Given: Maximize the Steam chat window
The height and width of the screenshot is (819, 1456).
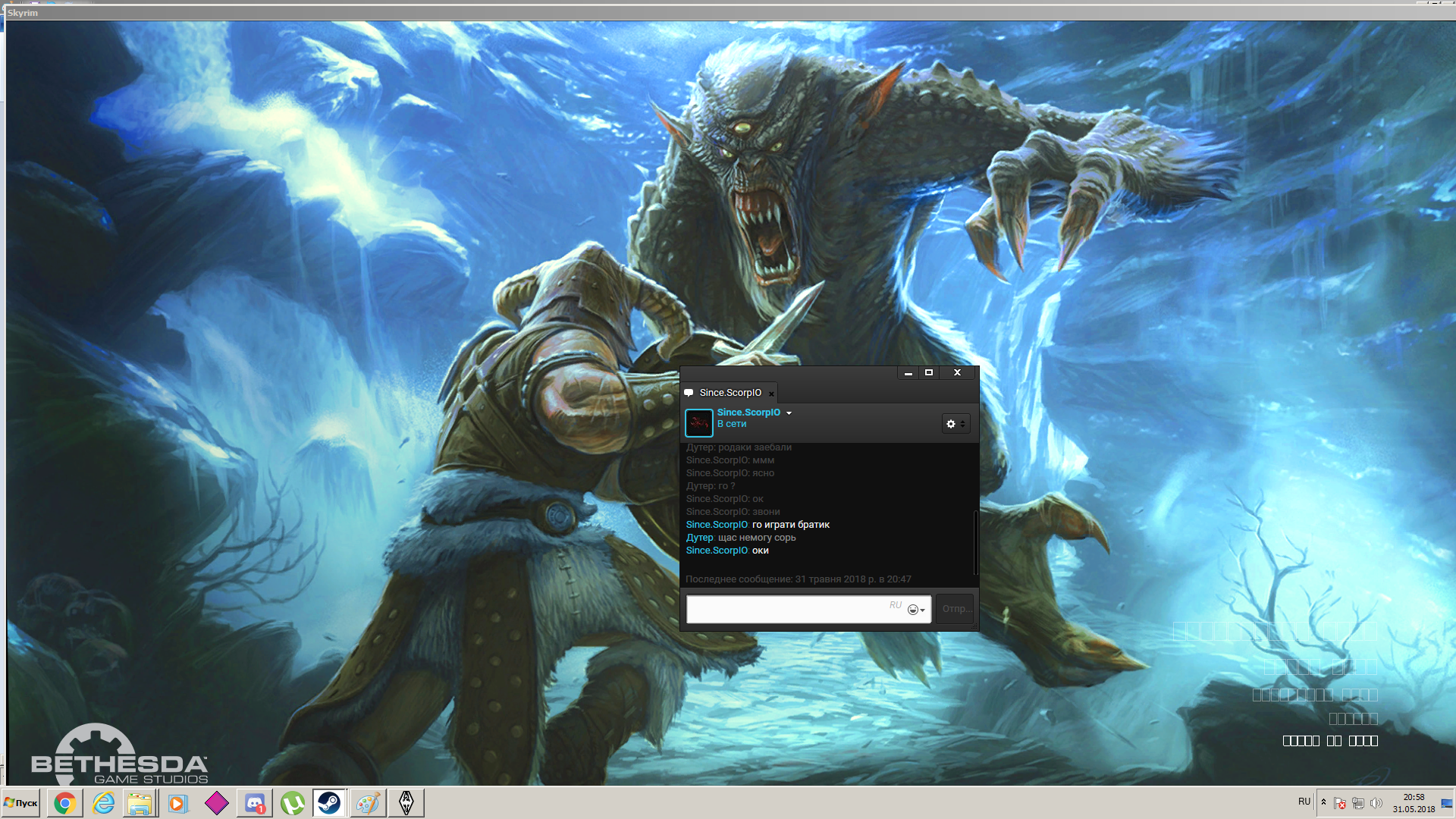Looking at the screenshot, I should point(928,372).
